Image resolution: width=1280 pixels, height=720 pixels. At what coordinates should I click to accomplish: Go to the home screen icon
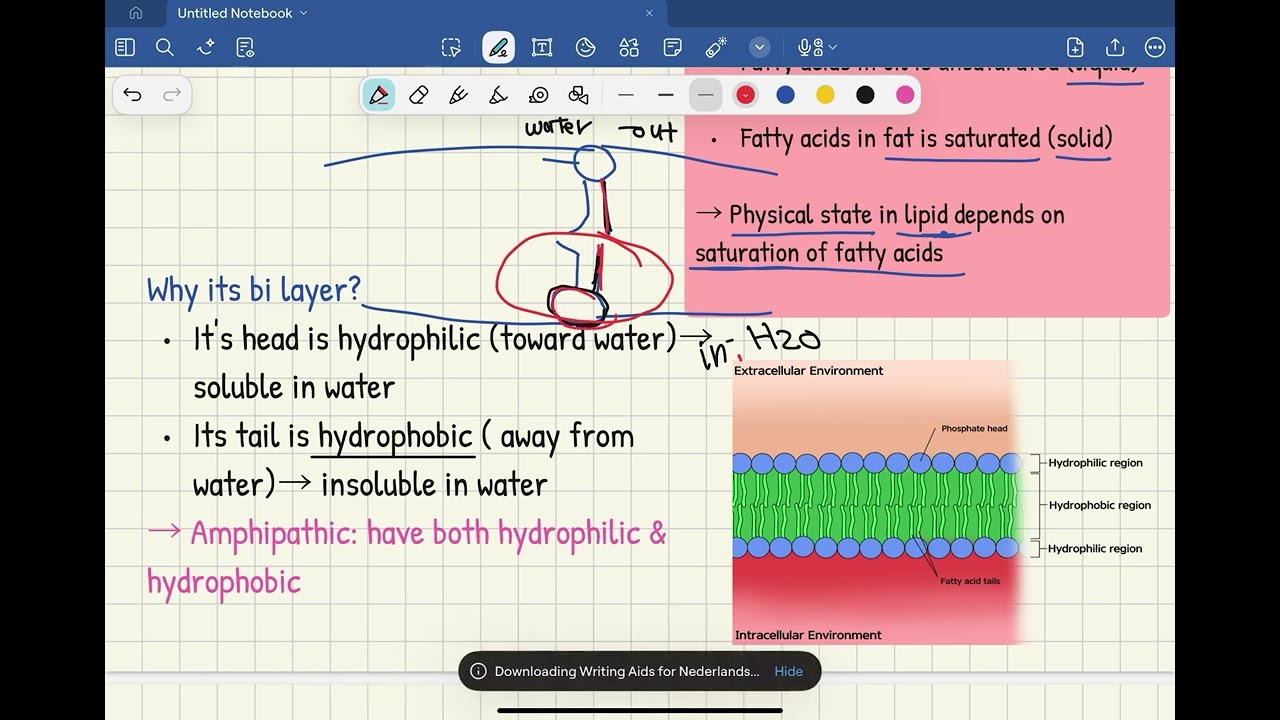[x=136, y=13]
